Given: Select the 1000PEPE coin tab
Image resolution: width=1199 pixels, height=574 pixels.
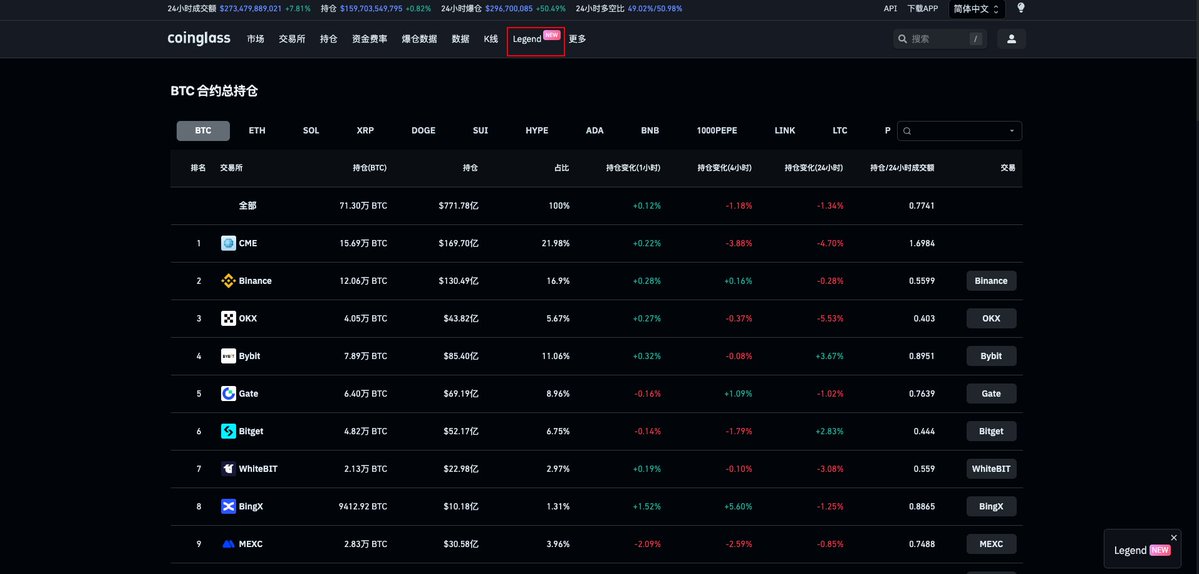Looking at the screenshot, I should 717,131.
